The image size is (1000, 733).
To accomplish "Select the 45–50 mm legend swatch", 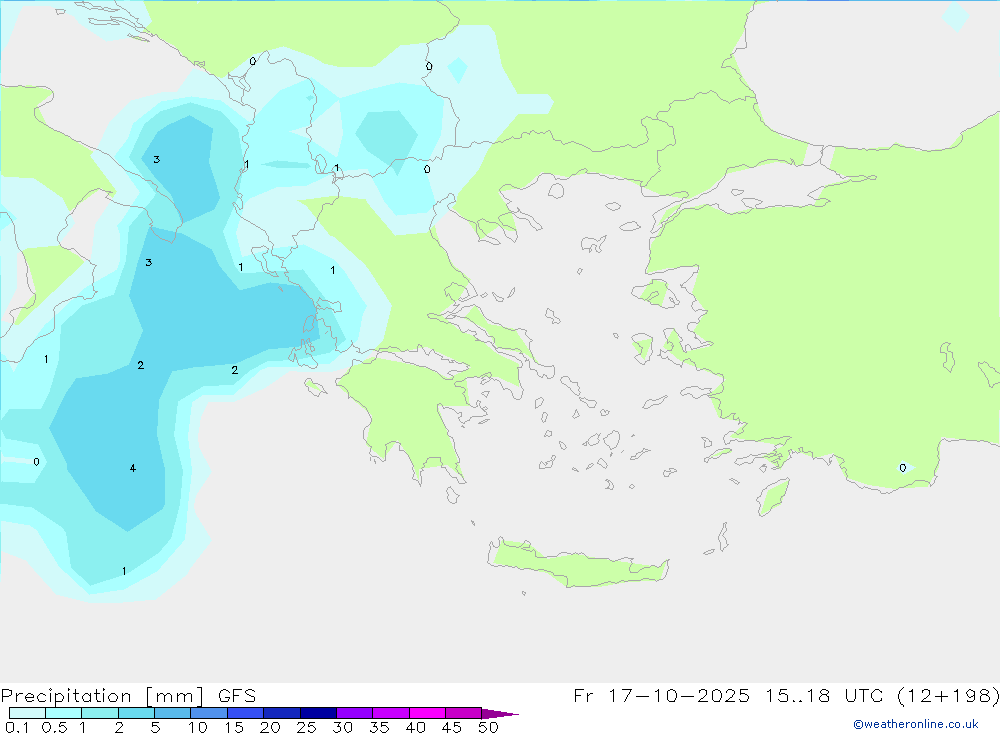I will pos(463,713).
